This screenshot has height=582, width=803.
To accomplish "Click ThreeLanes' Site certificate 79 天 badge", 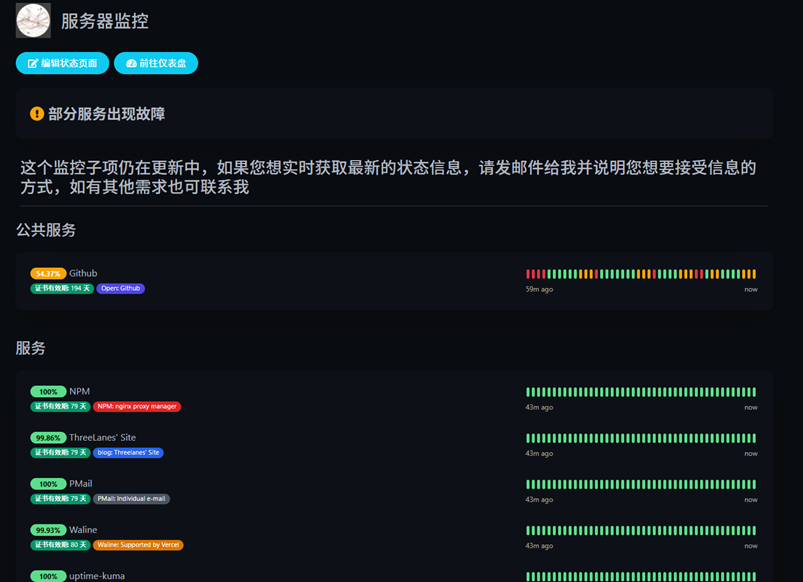I will click(x=60, y=452).
